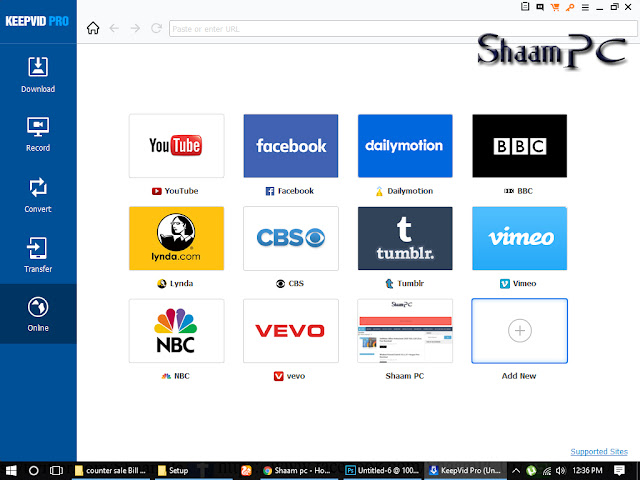The image size is (640, 480).
Task: Open the clipboard notes icon in title bar
Action: click(x=525, y=7)
